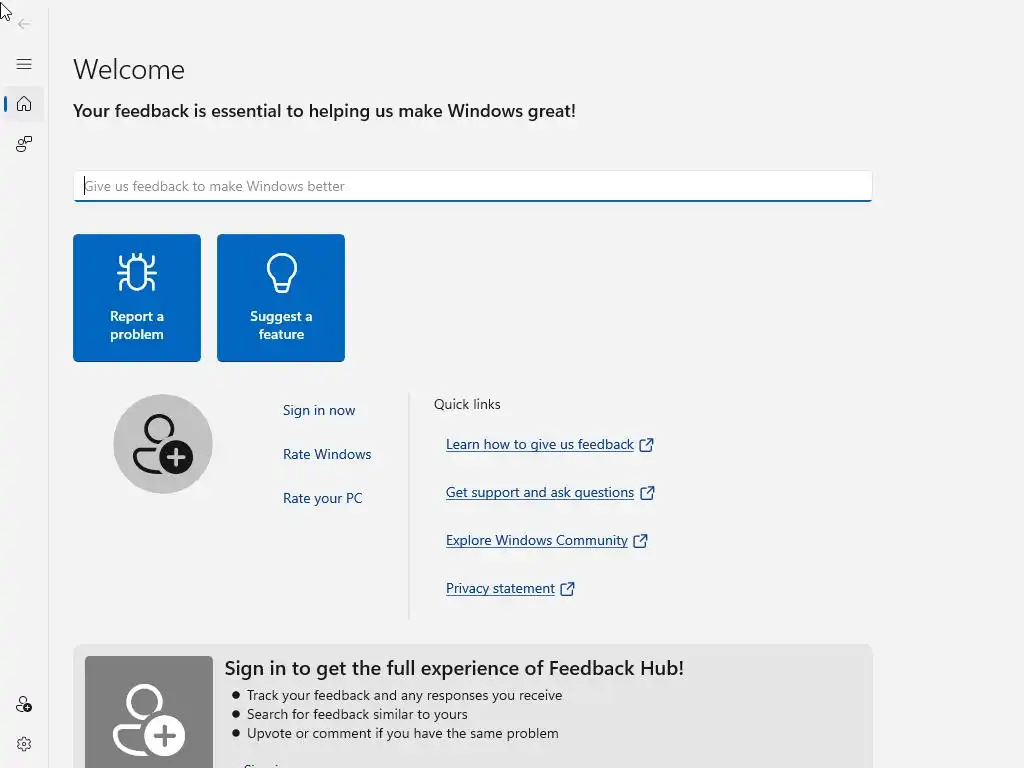The image size is (1024, 768).
Task: Click the round profile avatar icon
Action: pos(163,444)
